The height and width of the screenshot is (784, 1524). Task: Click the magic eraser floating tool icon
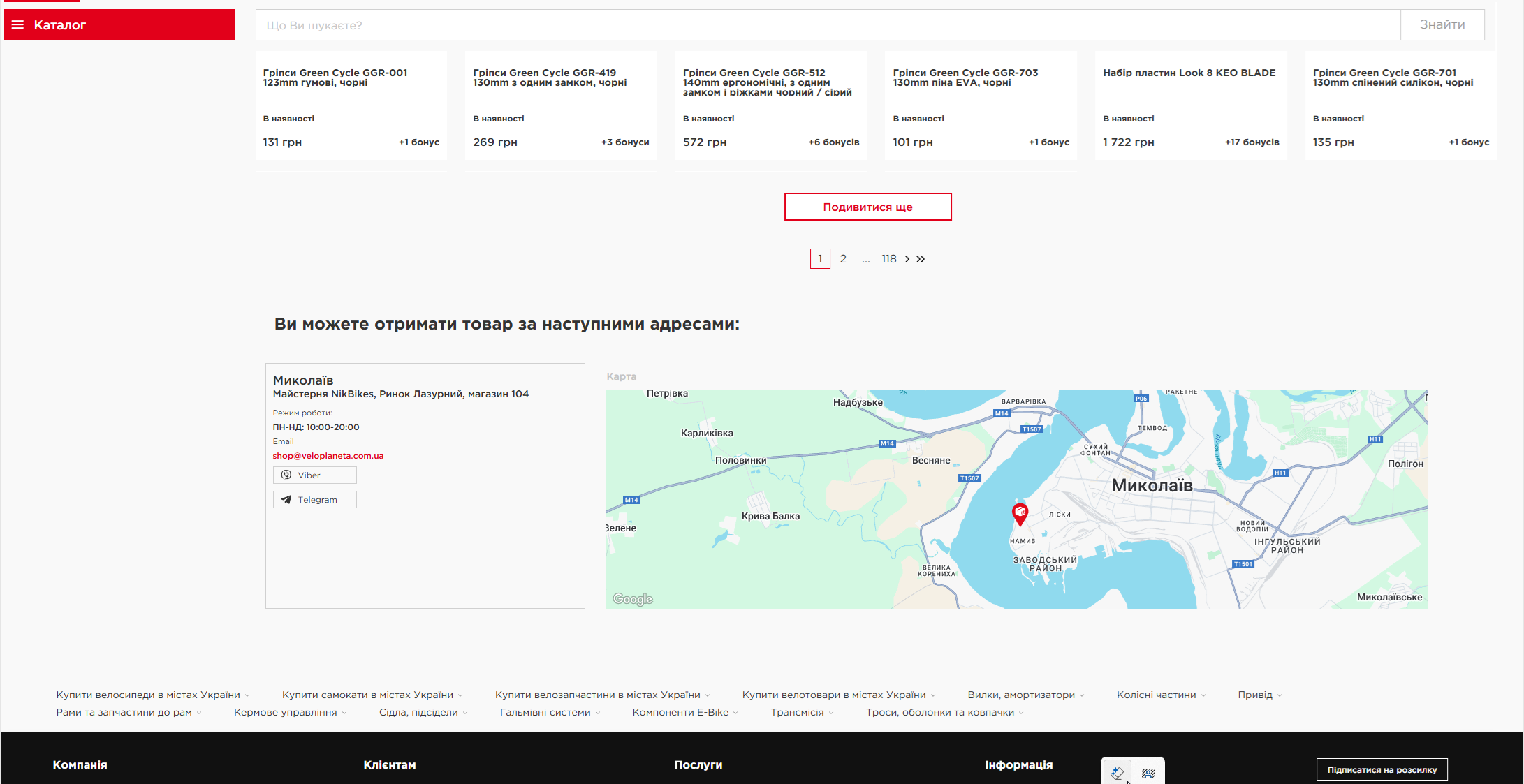[x=1117, y=773]
